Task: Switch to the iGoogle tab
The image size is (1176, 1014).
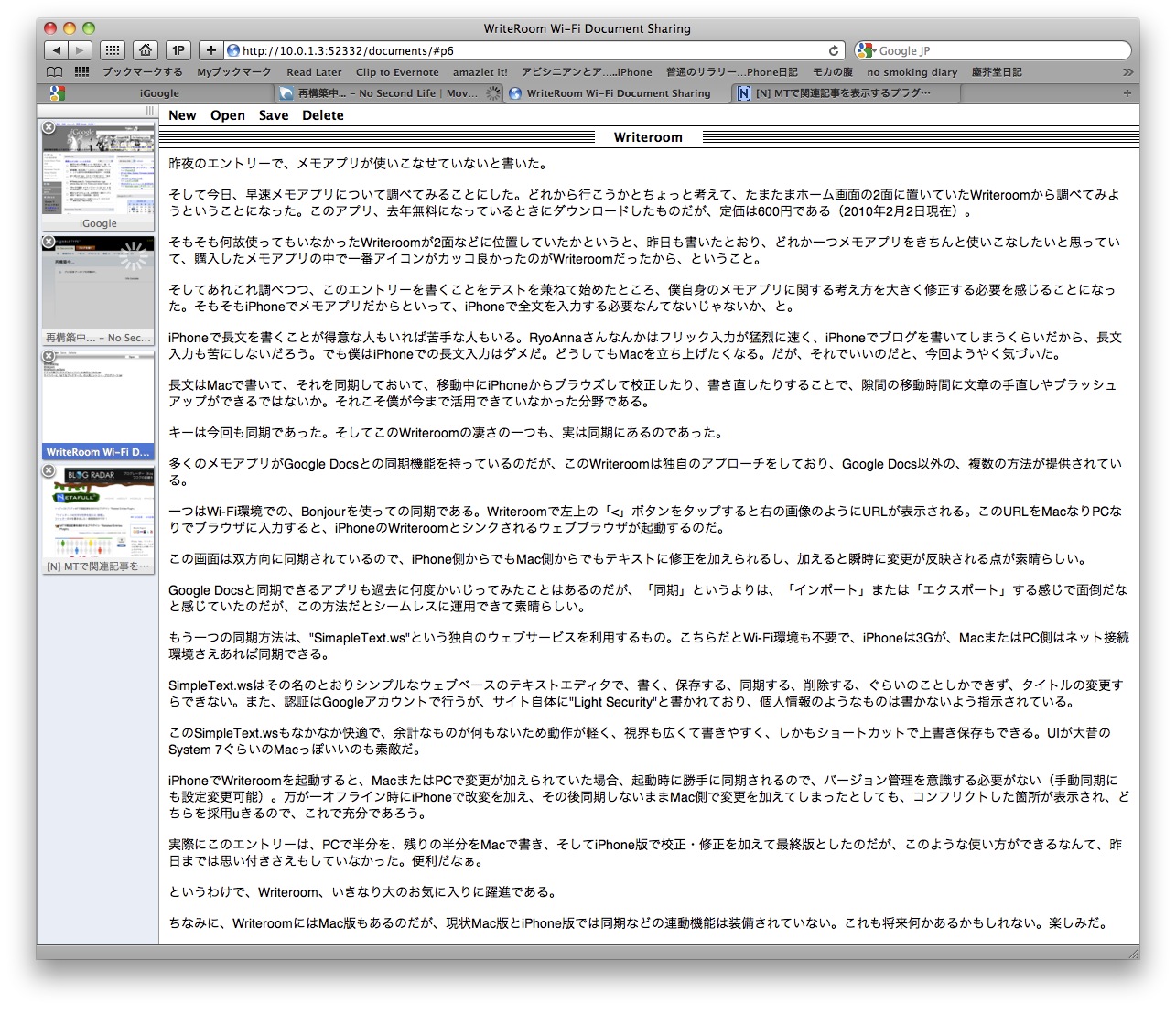Action: (159, 92)
